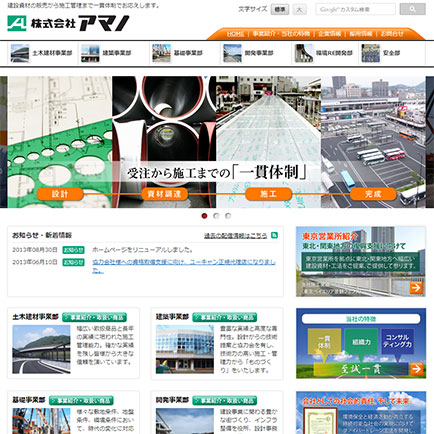Switch to the second carousel slide dot
Image resolution: width=434 pixels, height=434 pixels.
click(216, 216)
